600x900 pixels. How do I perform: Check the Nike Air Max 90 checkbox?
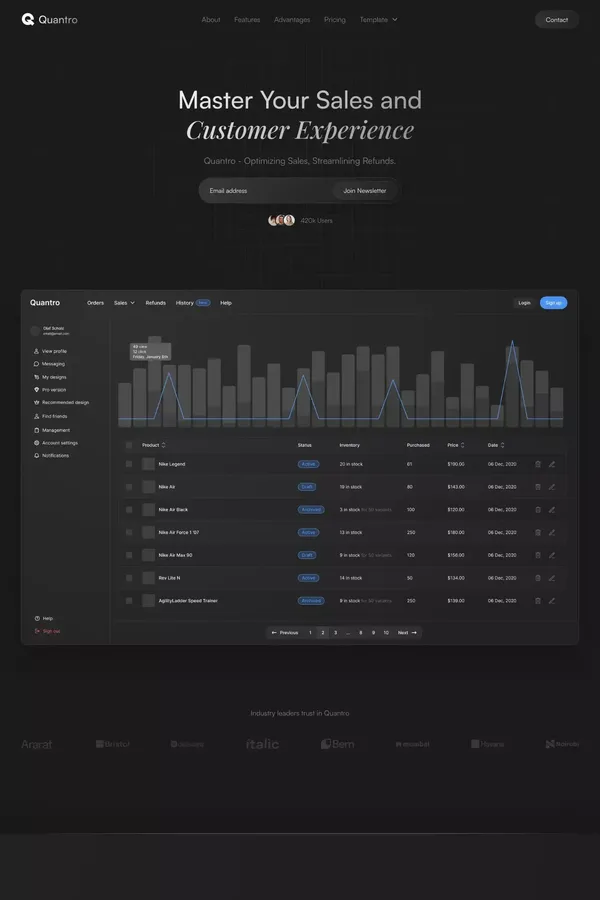(x=129, y=555)
